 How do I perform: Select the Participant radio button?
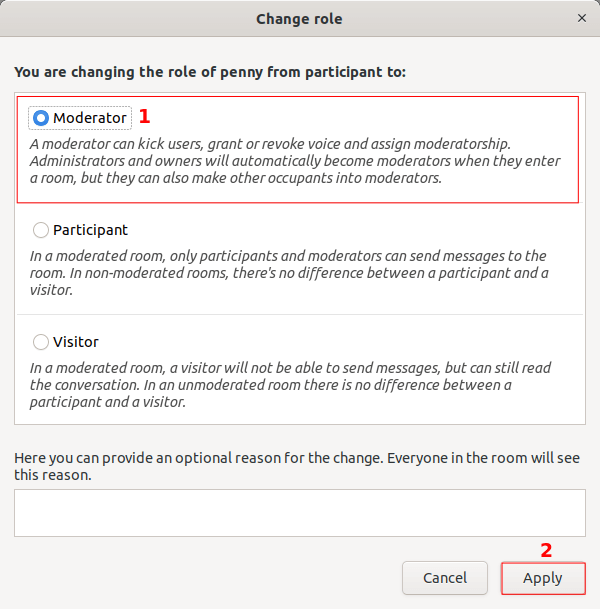pos(41,230)
